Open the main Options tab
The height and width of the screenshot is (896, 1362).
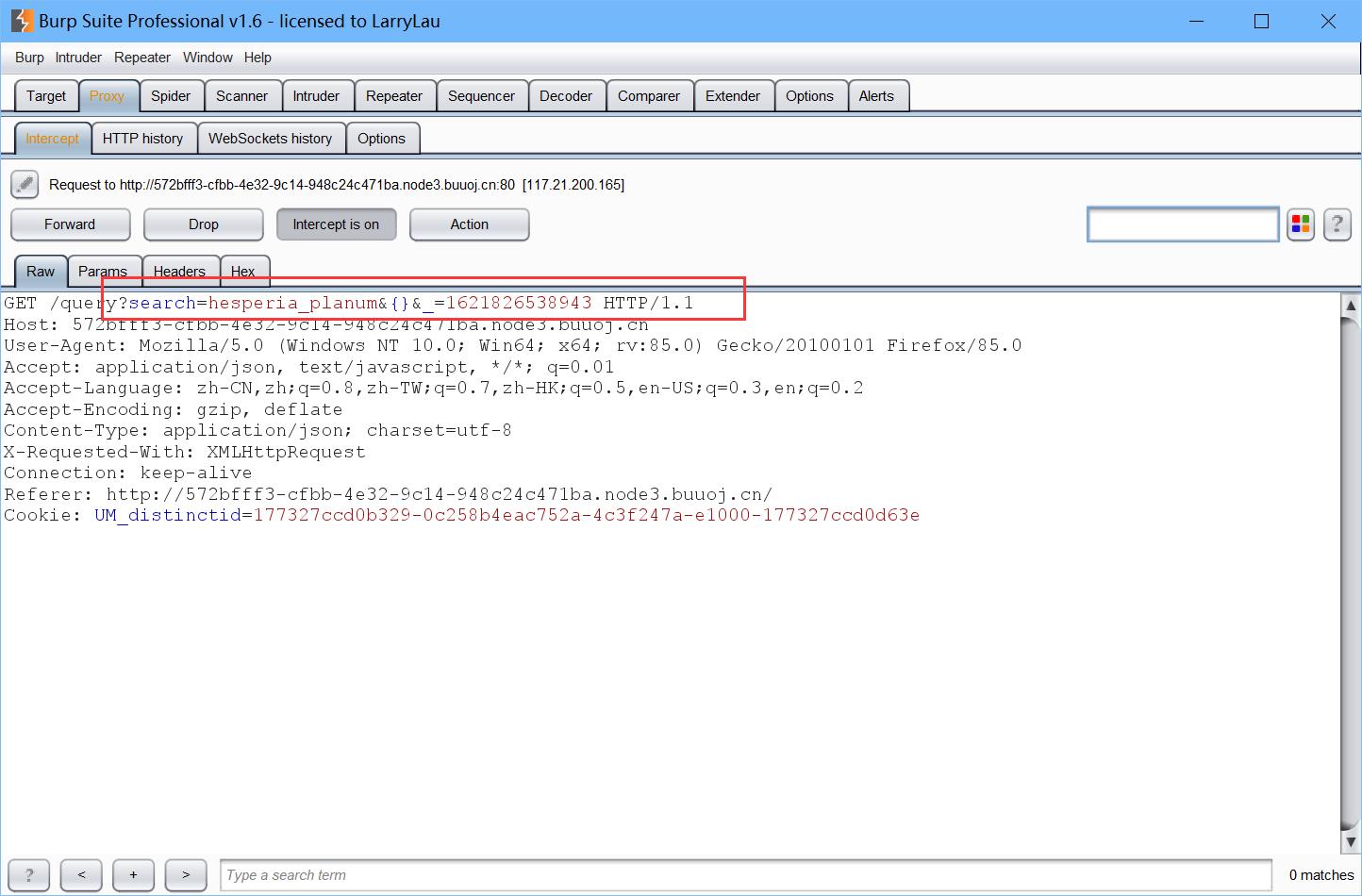[x=809, y=96]
